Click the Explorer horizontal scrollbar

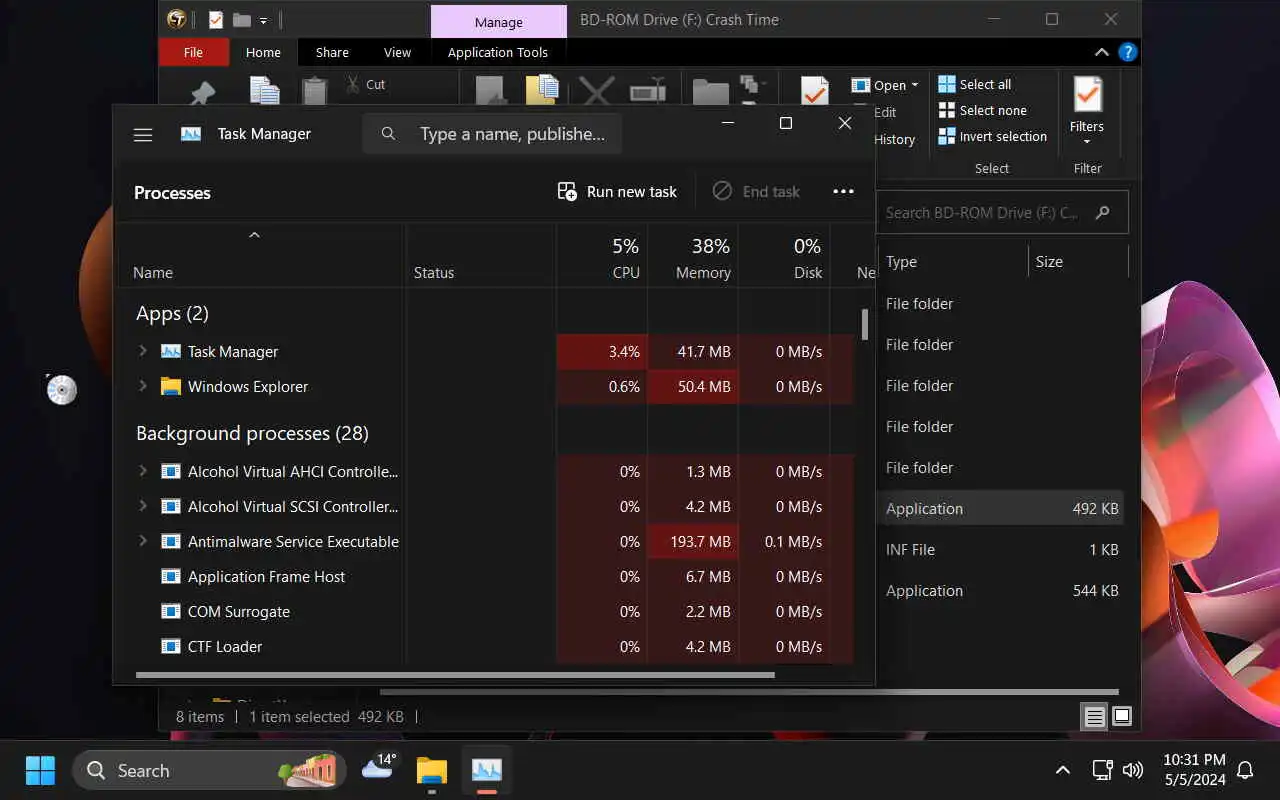pos(749,691)
